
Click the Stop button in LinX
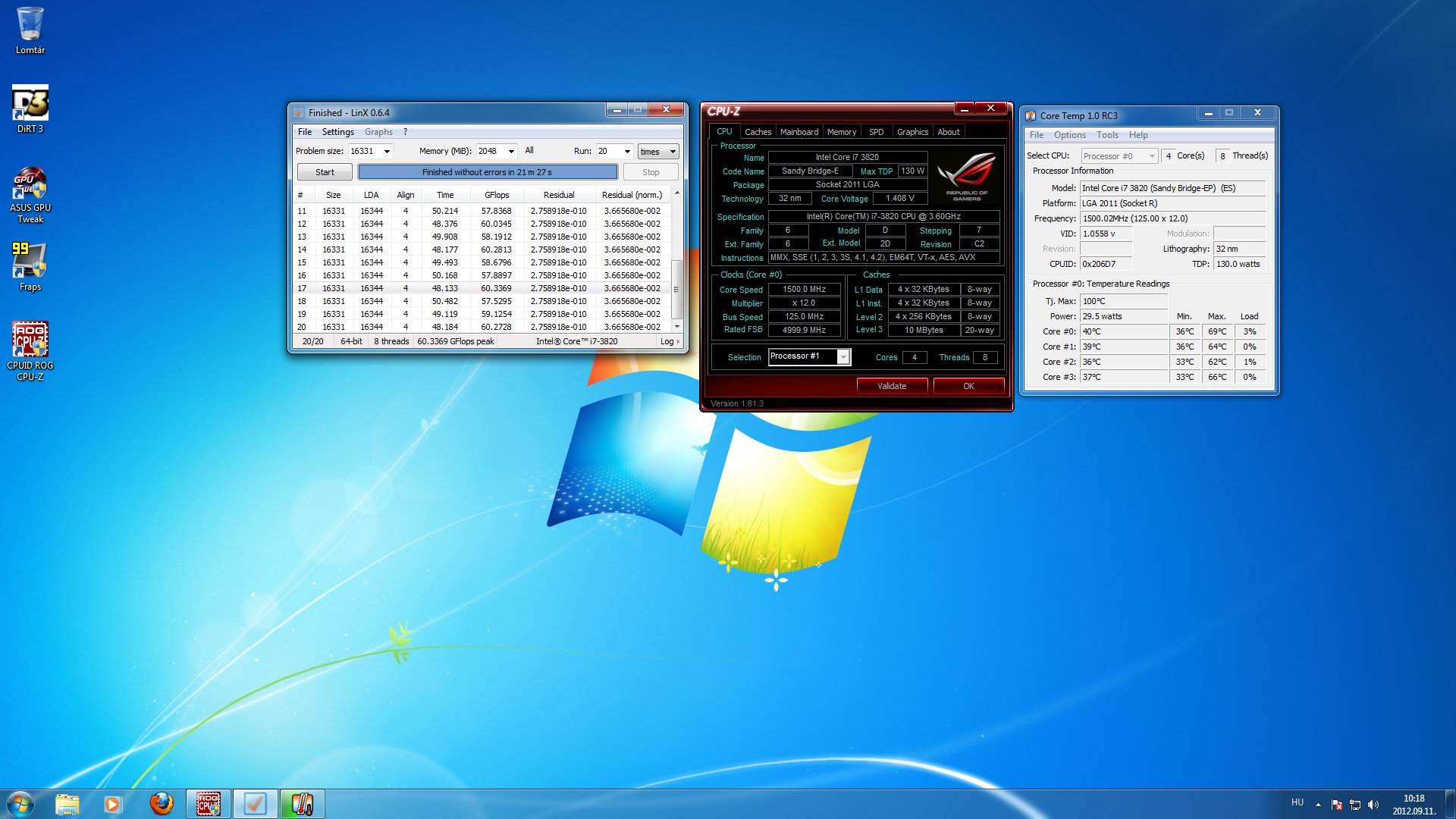[651, 173]
